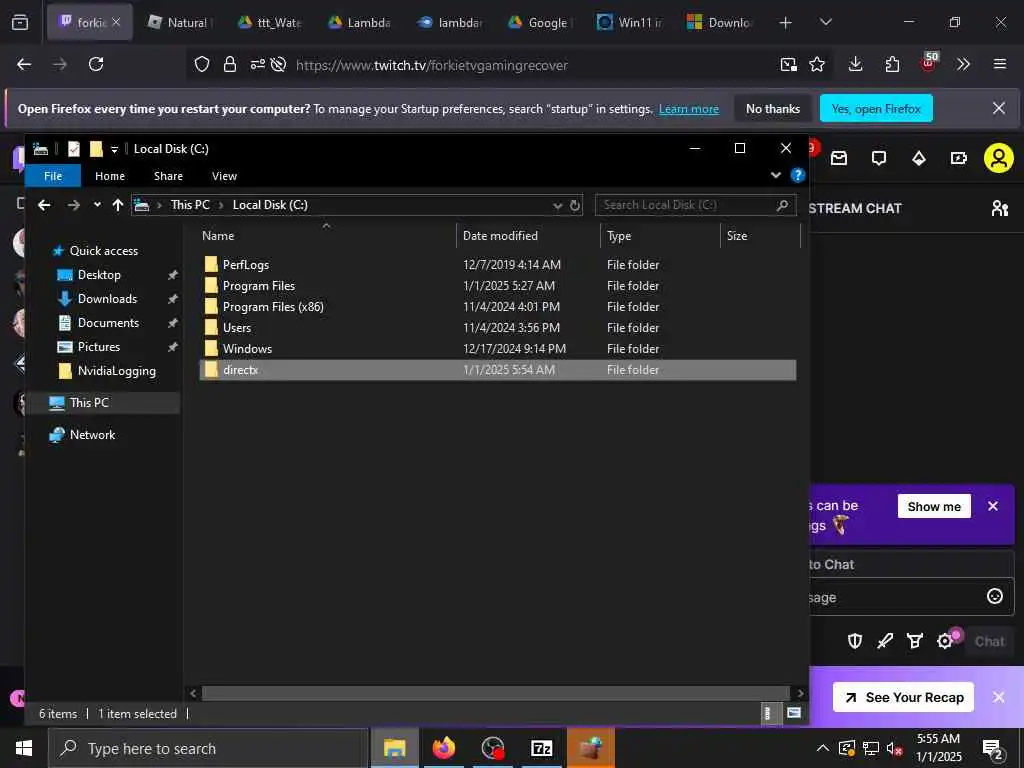Bookmark this page with the star icon
The image size is (1024, 768).
click(x=817, y=64)
